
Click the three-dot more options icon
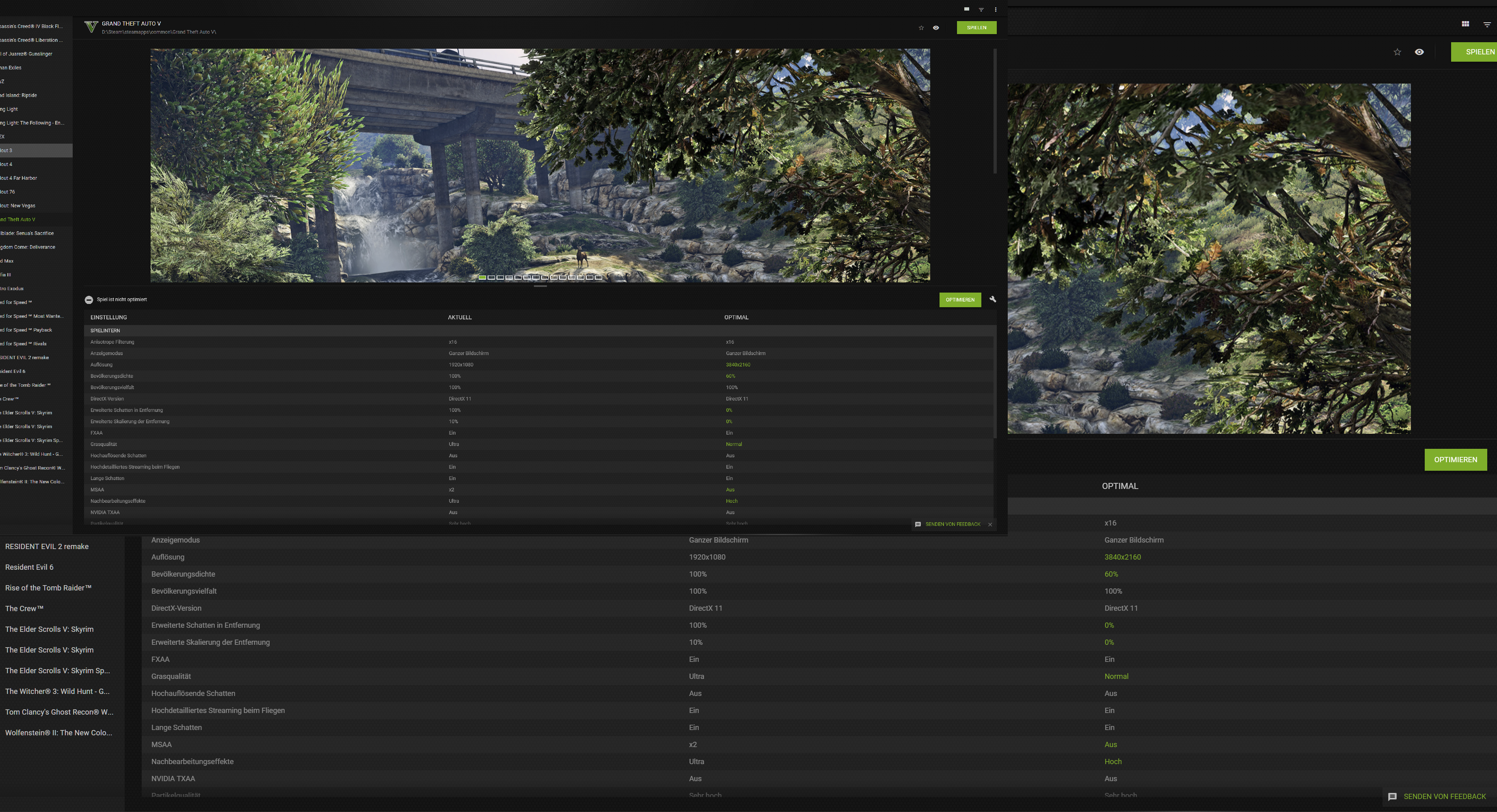[x=996, y=9]
